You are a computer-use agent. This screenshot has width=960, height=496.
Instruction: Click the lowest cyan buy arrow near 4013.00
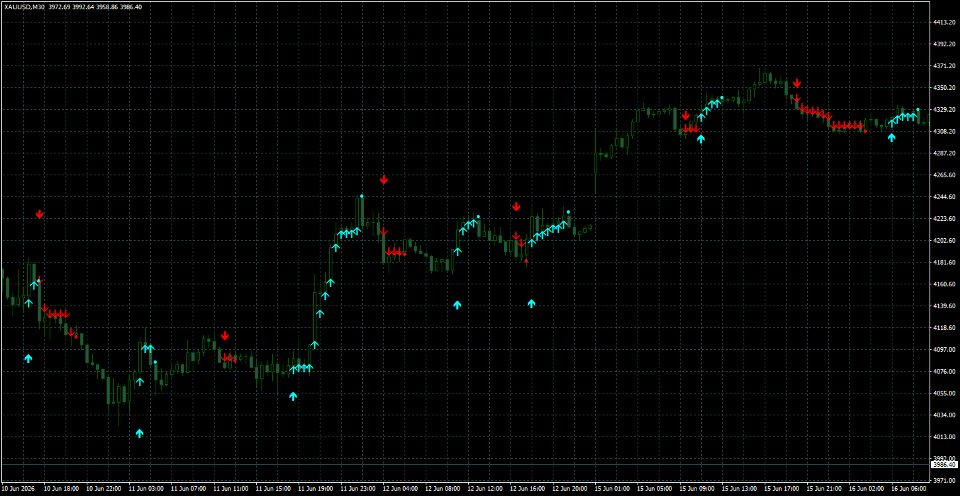[140, 434]
